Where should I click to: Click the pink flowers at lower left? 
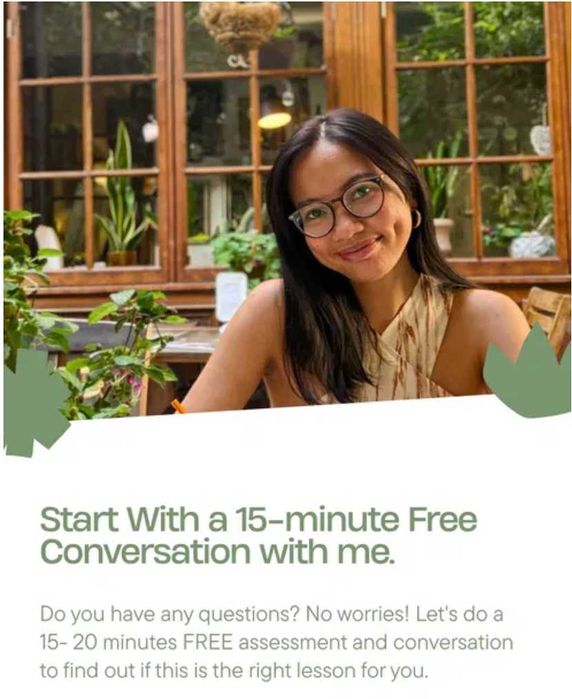tap(134, 384)
